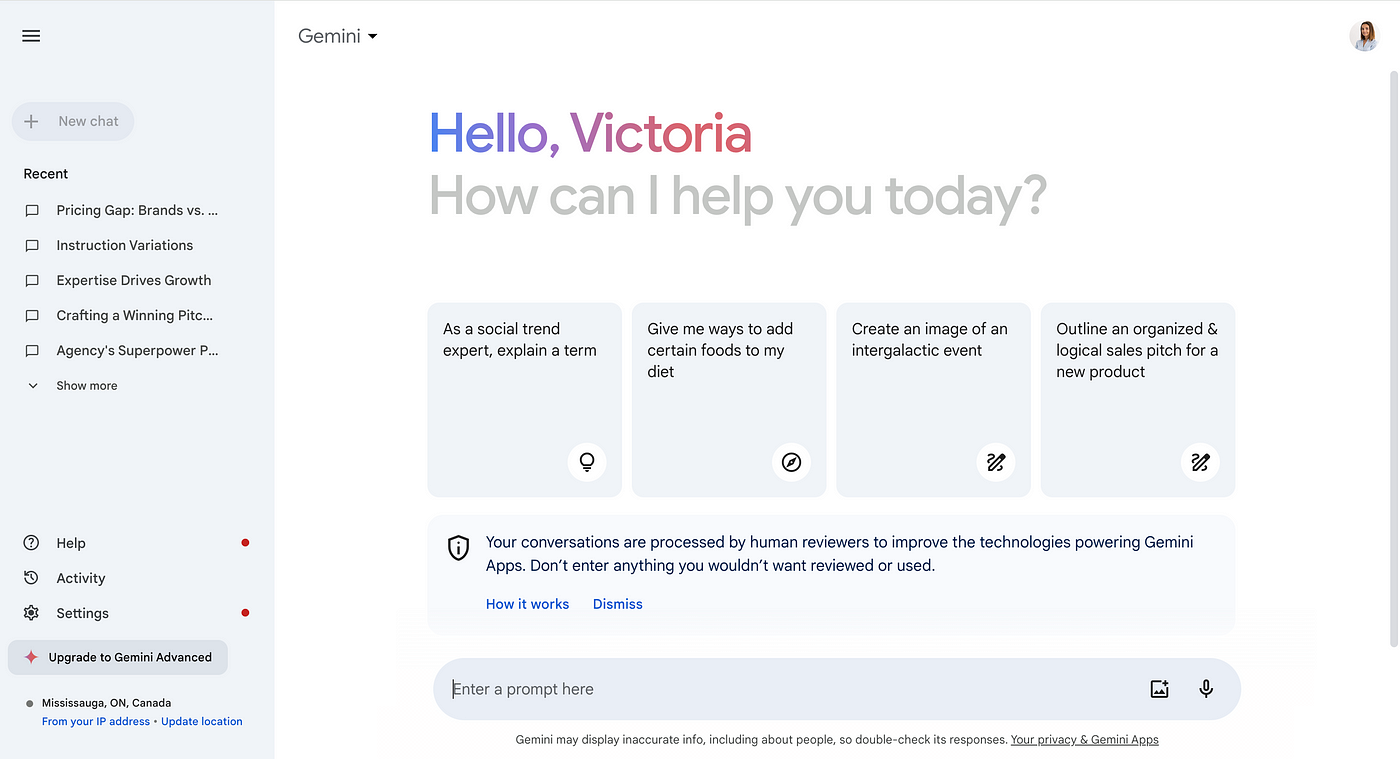Open Help in the sidebar
The image size is (1400, 759).
point(70,543)
